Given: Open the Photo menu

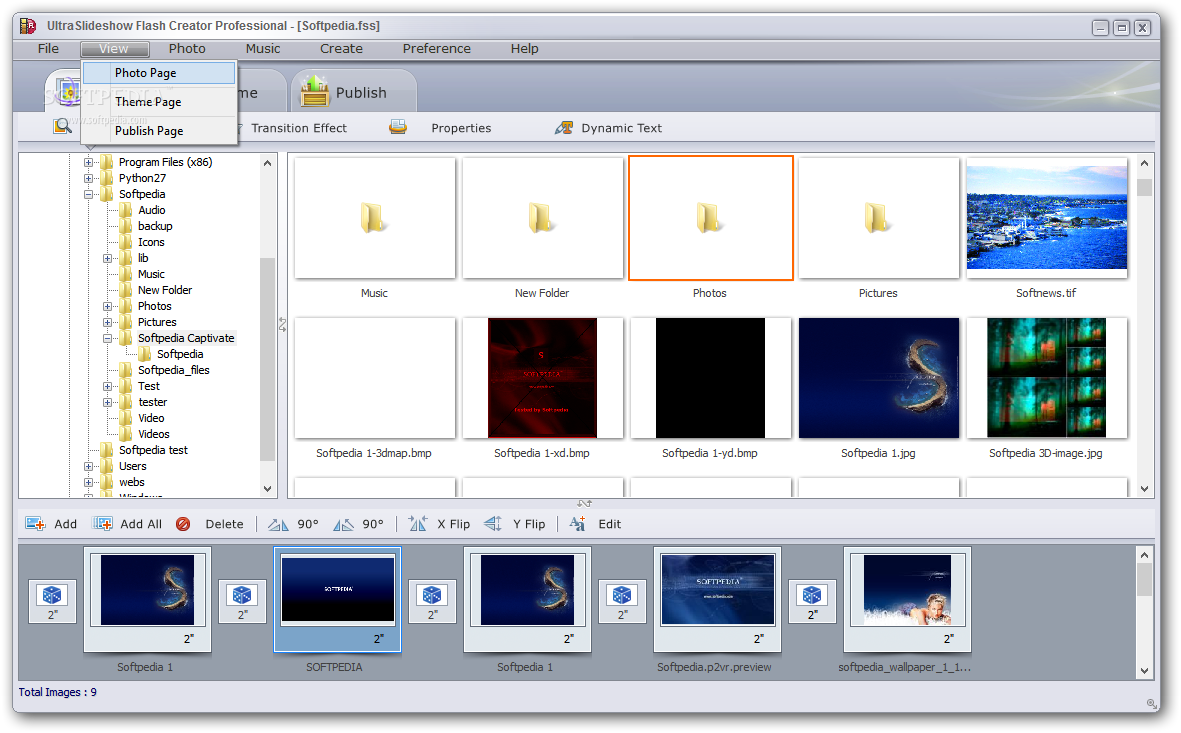Looking at the screenshot, I should (x=187, y=48).
